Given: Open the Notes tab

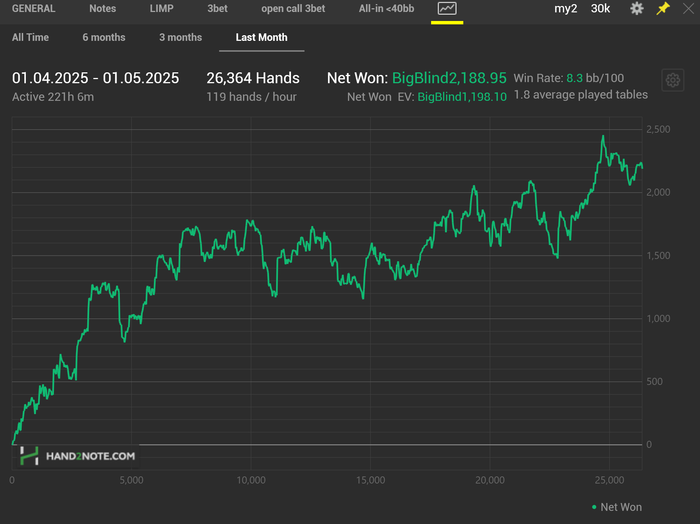Looking at the screenshot, I should tap(102, 8).
